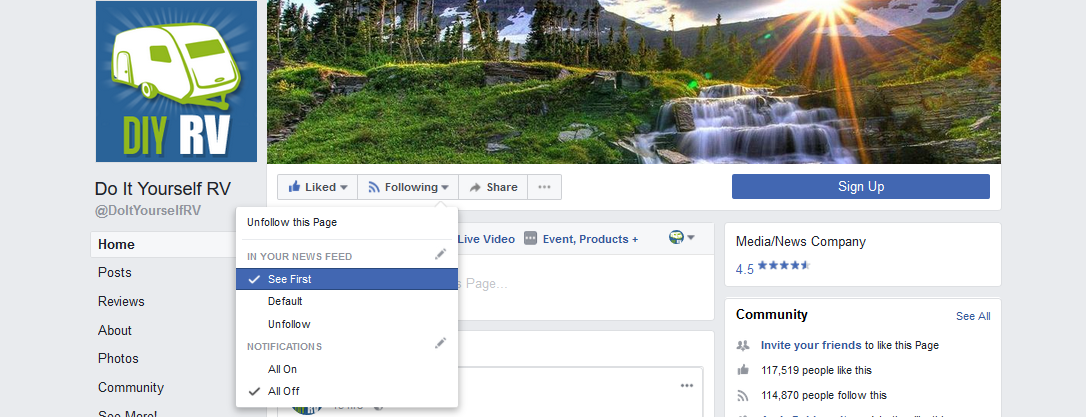Click the Liked thumbs-up button
1086x417 pixels.
click(x=317, y=187)
